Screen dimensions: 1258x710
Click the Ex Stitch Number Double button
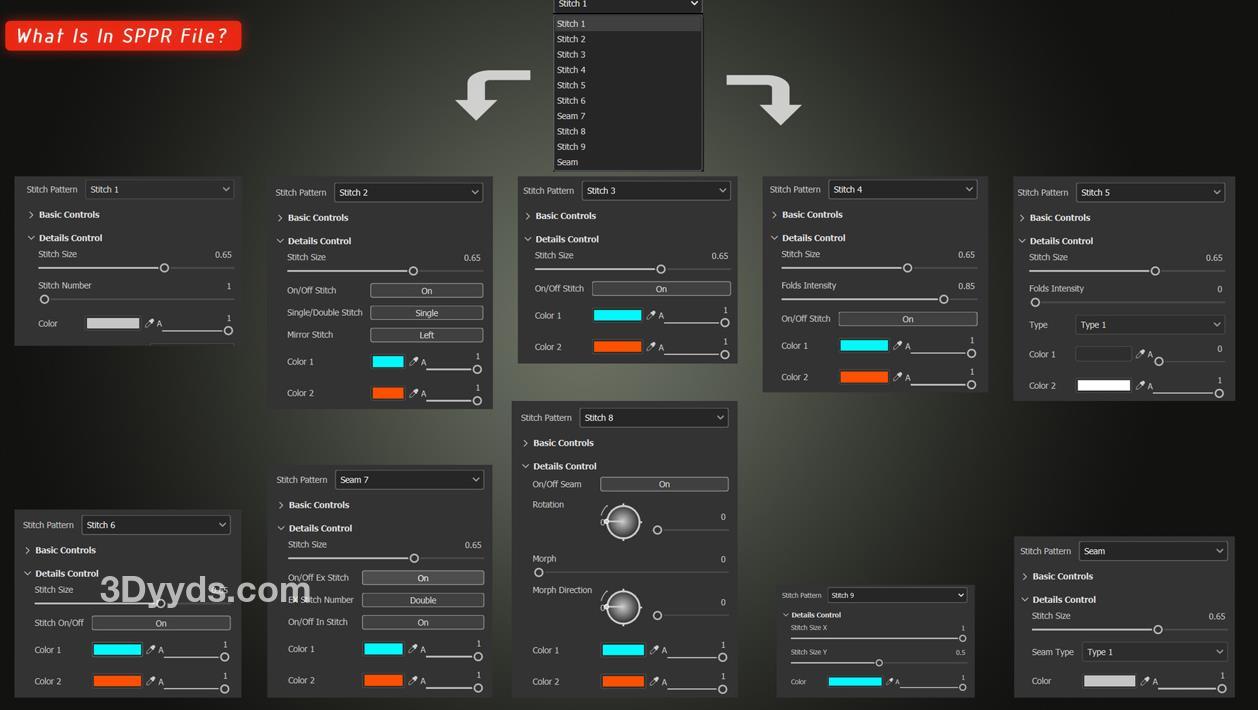(422, 600)
